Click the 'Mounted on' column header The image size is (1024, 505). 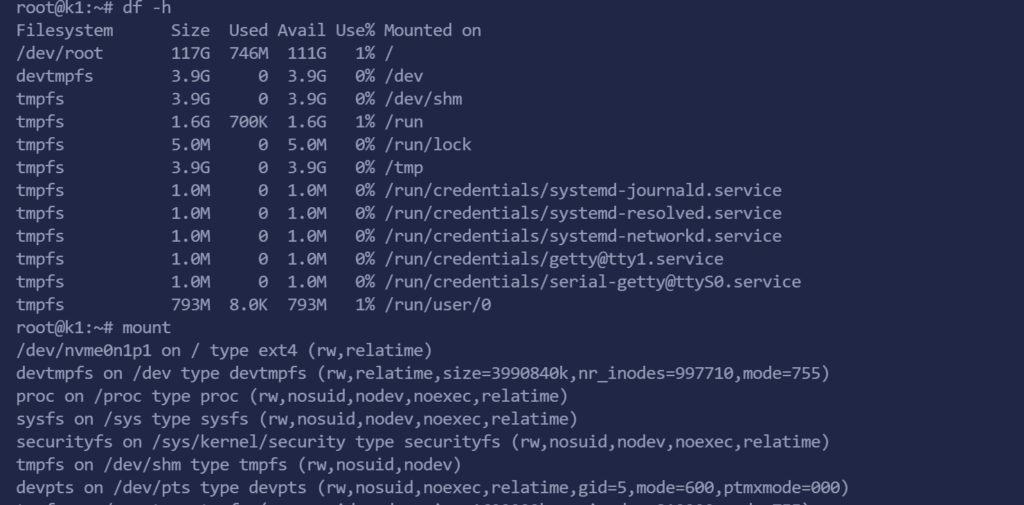tap(432, 30)
